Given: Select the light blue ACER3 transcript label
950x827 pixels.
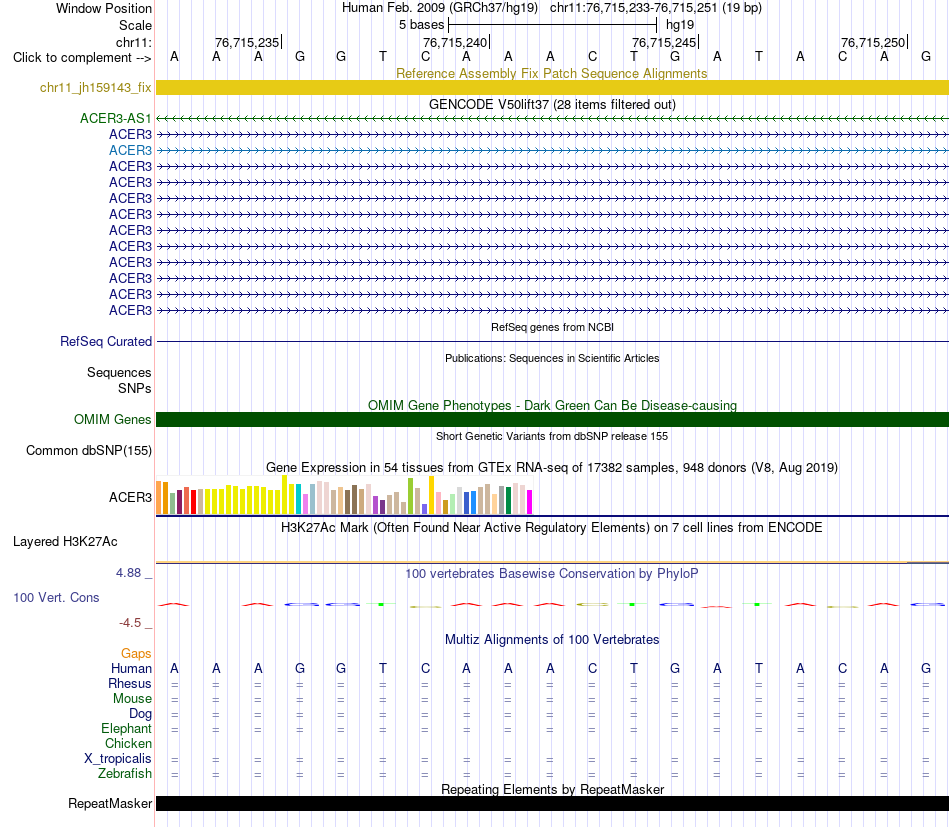Looking at the screenshot, I should click(x=130, y=150).
